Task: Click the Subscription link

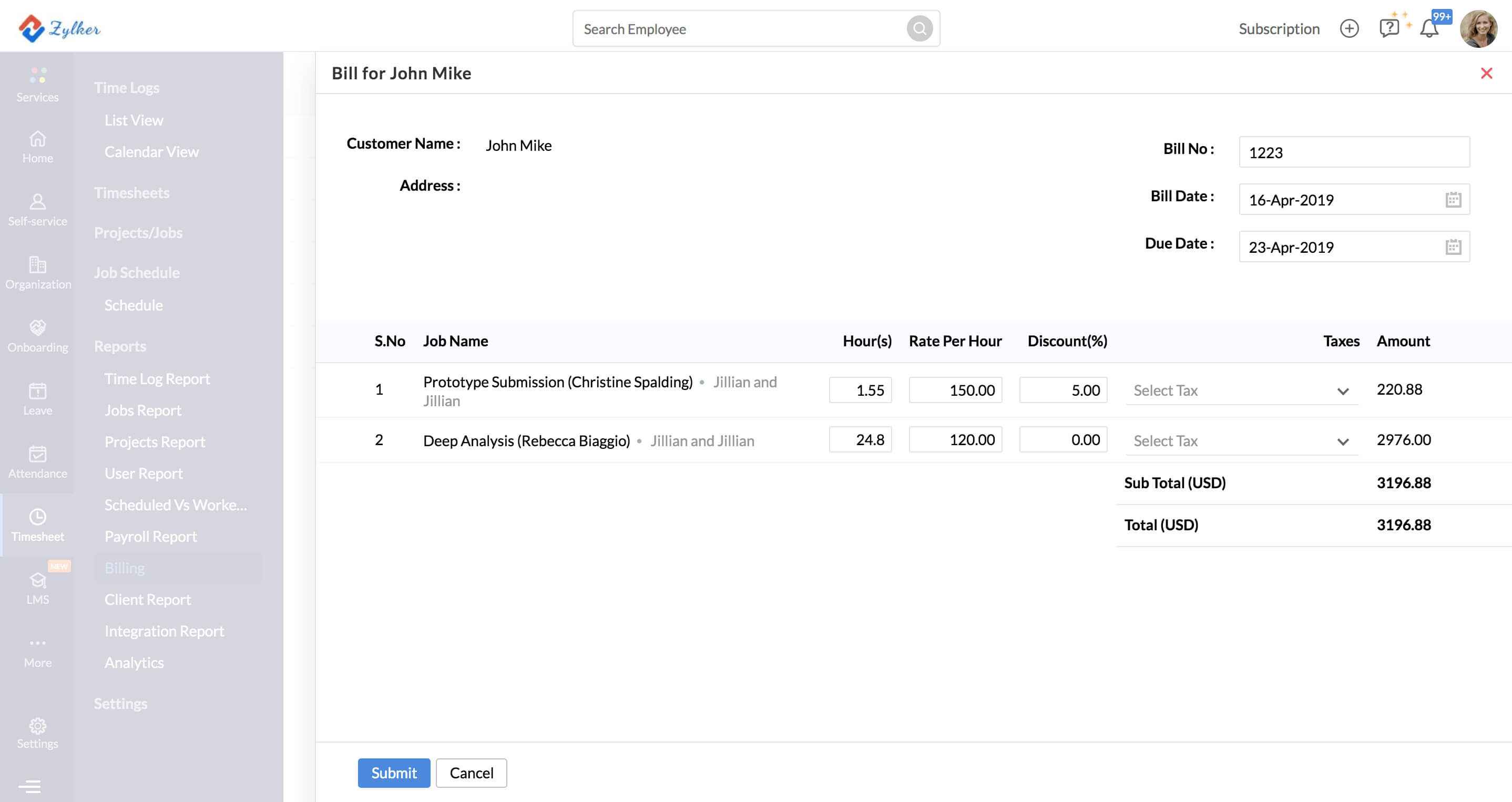Action: [1279, 29]
